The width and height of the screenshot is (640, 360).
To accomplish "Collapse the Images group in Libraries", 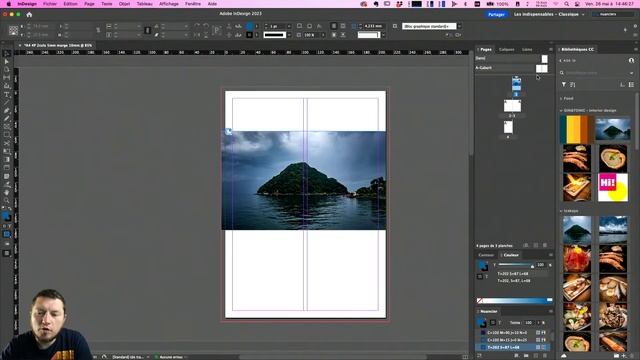I will pos(561,211).
